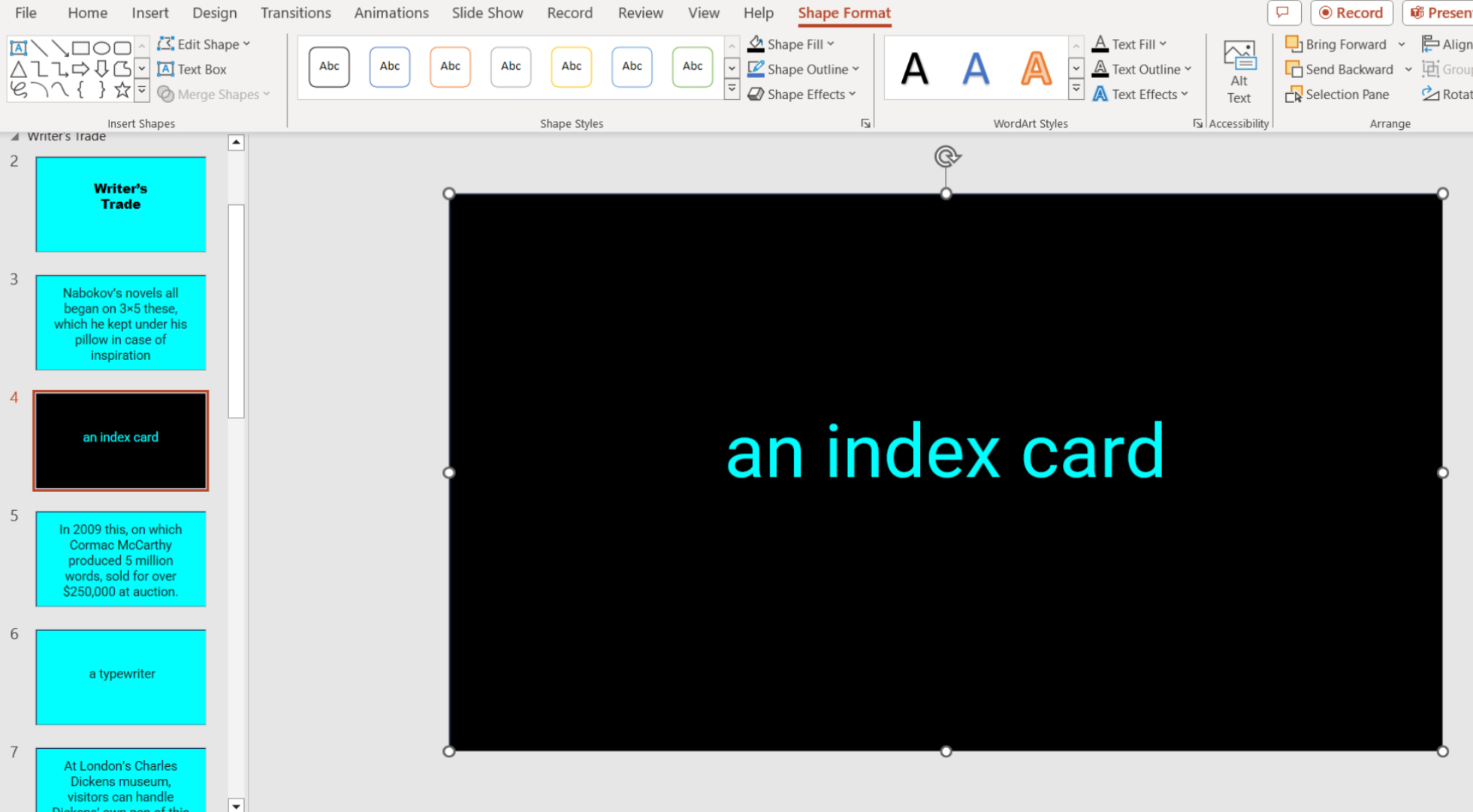The height and width of the screenshot is (812, 1473).
Task: Click the Send Backward button
Action: [1340, 69]
